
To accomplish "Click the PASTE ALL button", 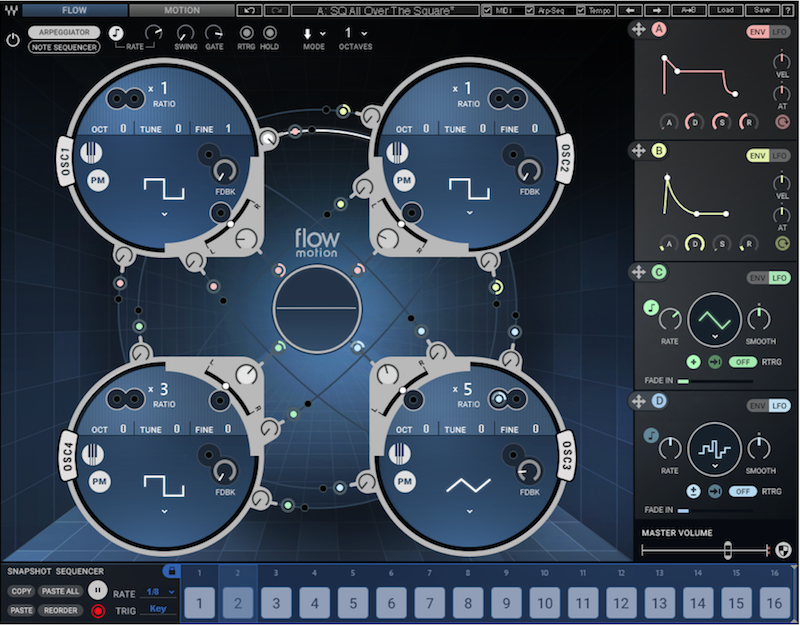I will pos(60,591).
